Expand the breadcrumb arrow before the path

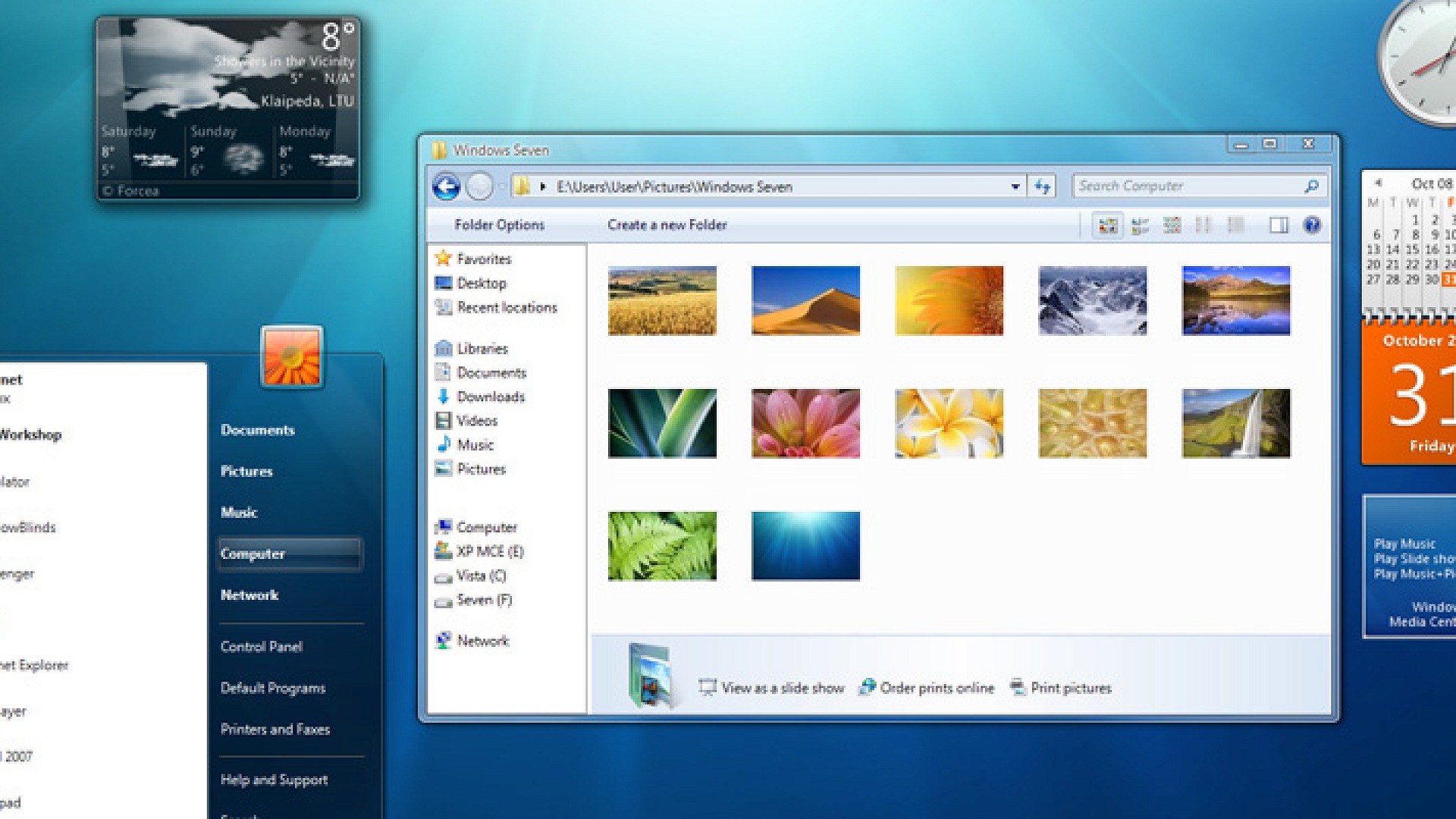pos(543,187)
